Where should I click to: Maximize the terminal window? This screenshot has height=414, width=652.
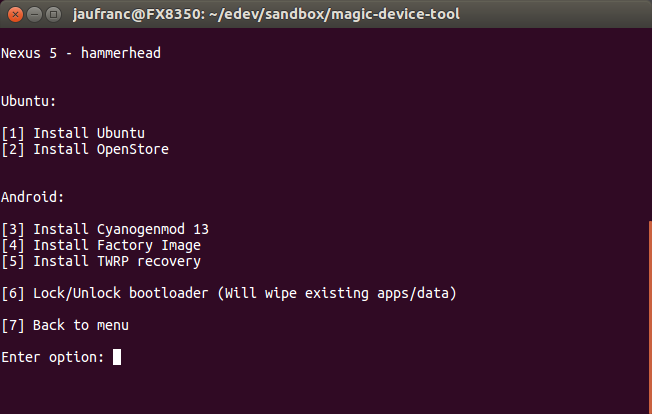pyautogui.click(x=54, y=15)
